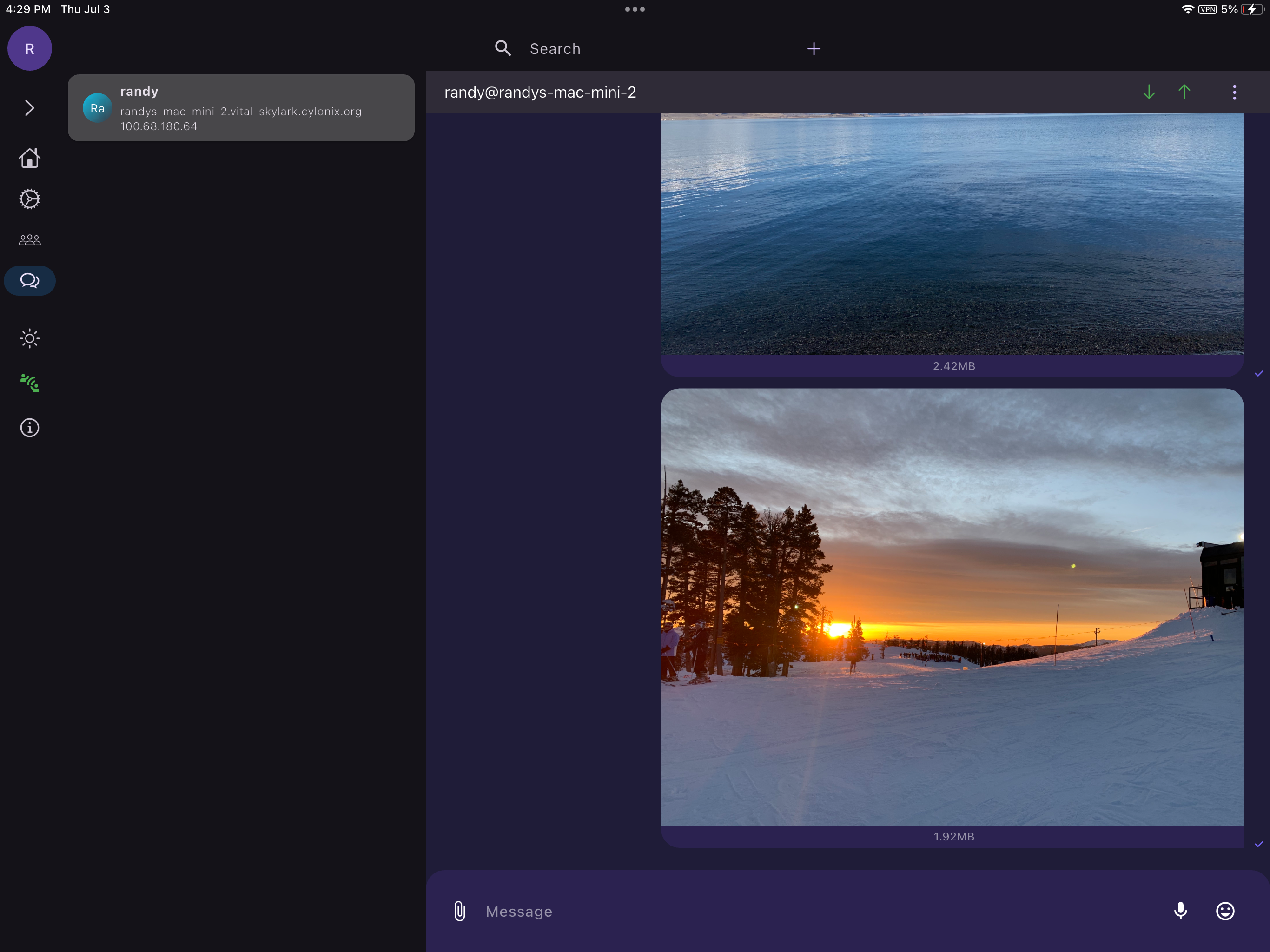Click the purple R profile avatar
1270x952 pixels.
tap(29, 48)
